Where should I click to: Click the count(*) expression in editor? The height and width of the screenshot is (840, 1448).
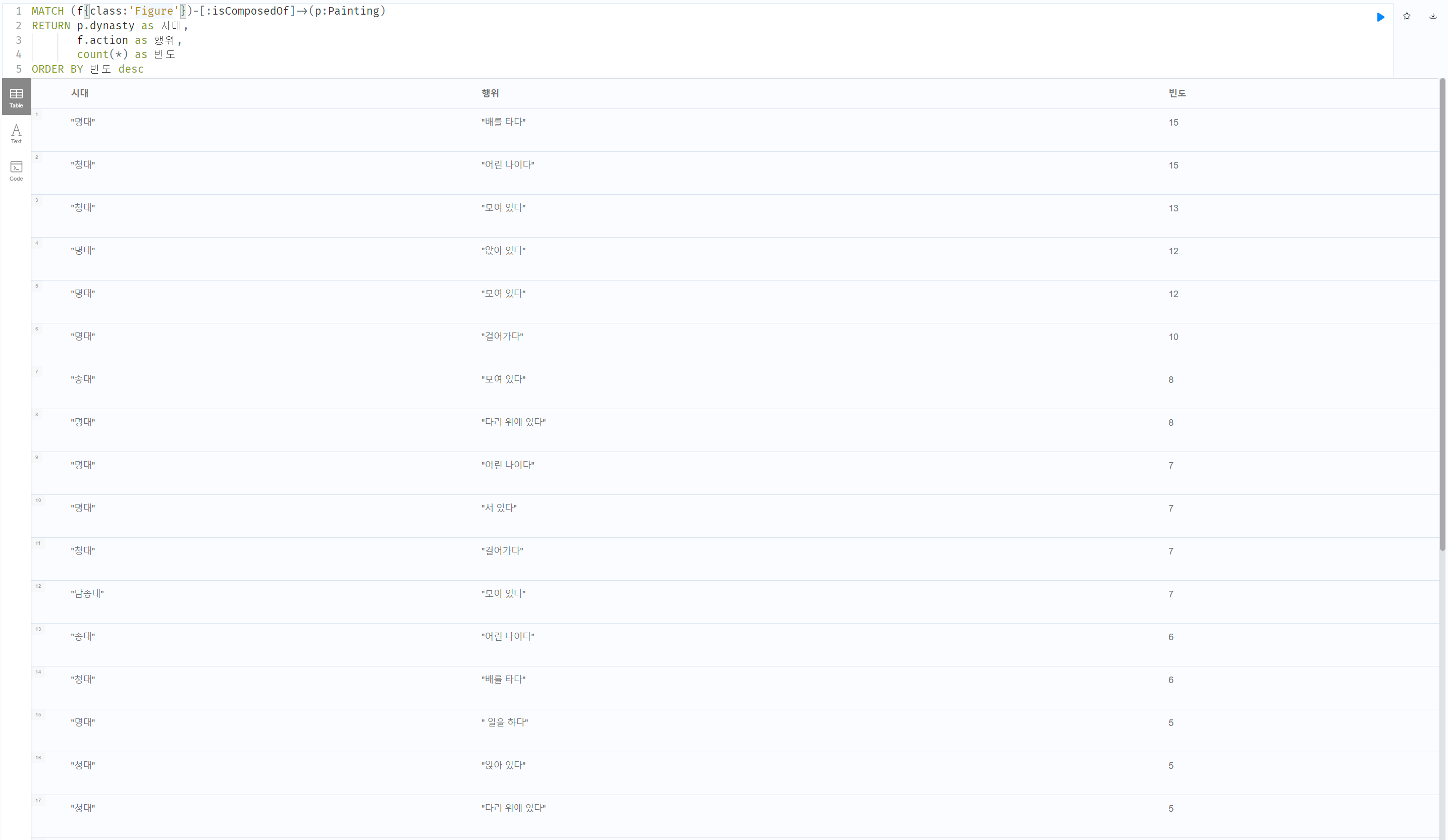(x=102, y=54)
